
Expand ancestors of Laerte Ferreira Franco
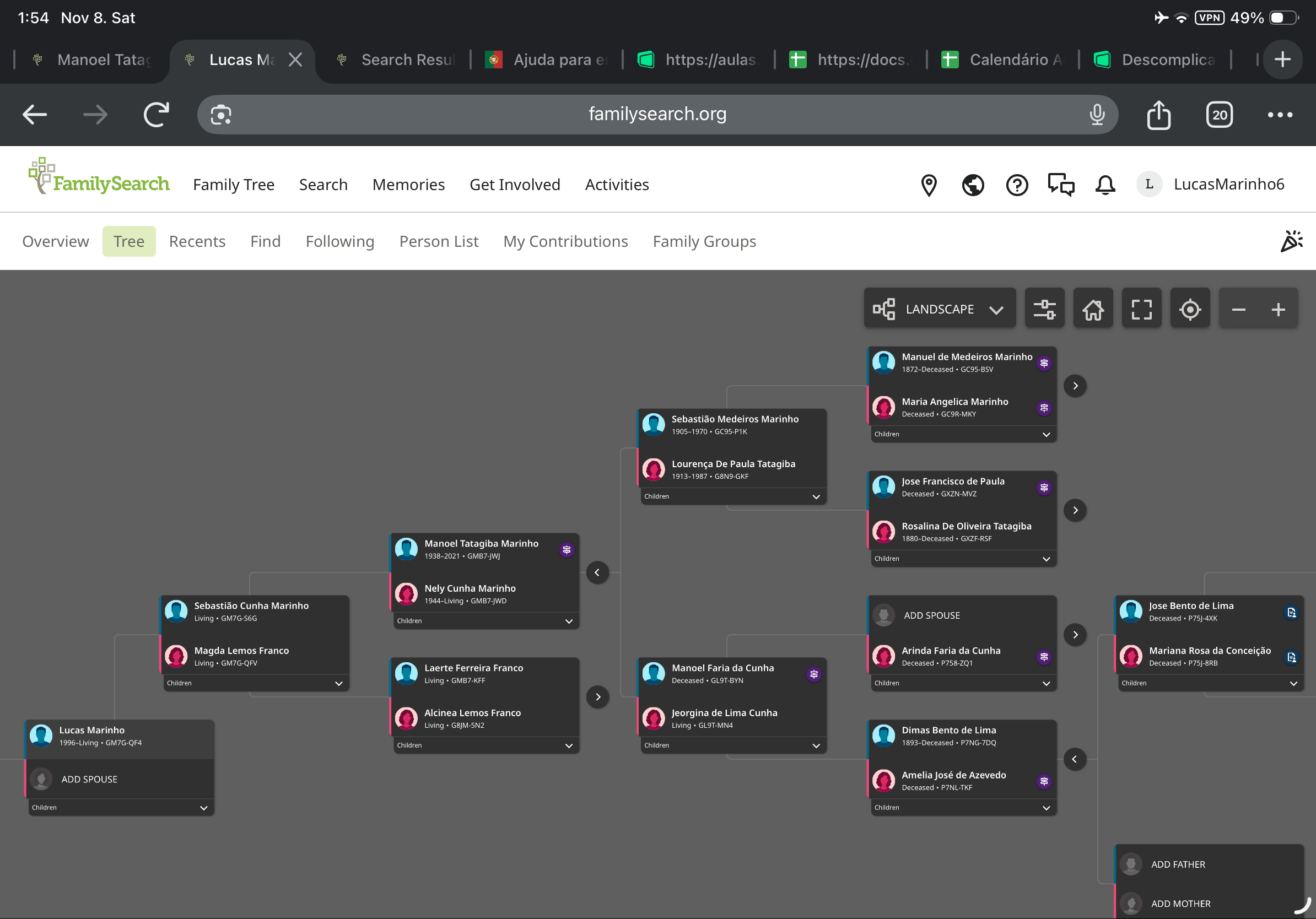(x=597, y=697)
